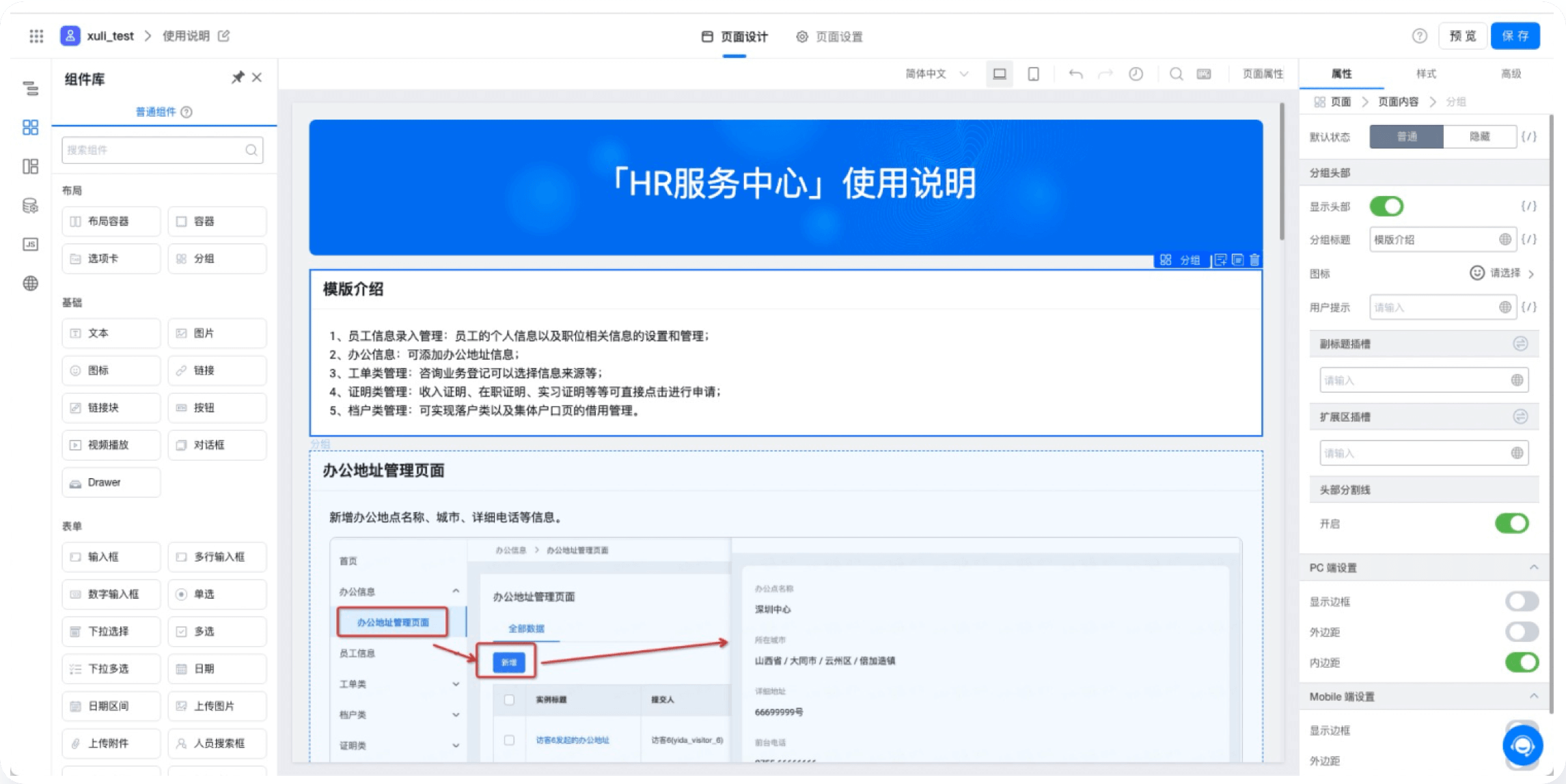Toggle the 显示头部 switch off
Viewport: 1566px width, 784px height.
pyautogui.click(x=1386, y=206)
